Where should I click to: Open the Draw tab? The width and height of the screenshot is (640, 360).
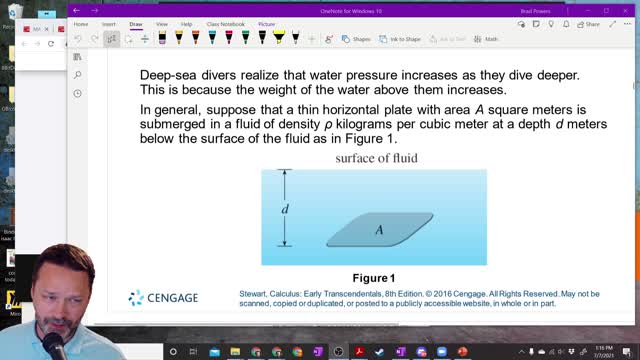tap(136, 24)
